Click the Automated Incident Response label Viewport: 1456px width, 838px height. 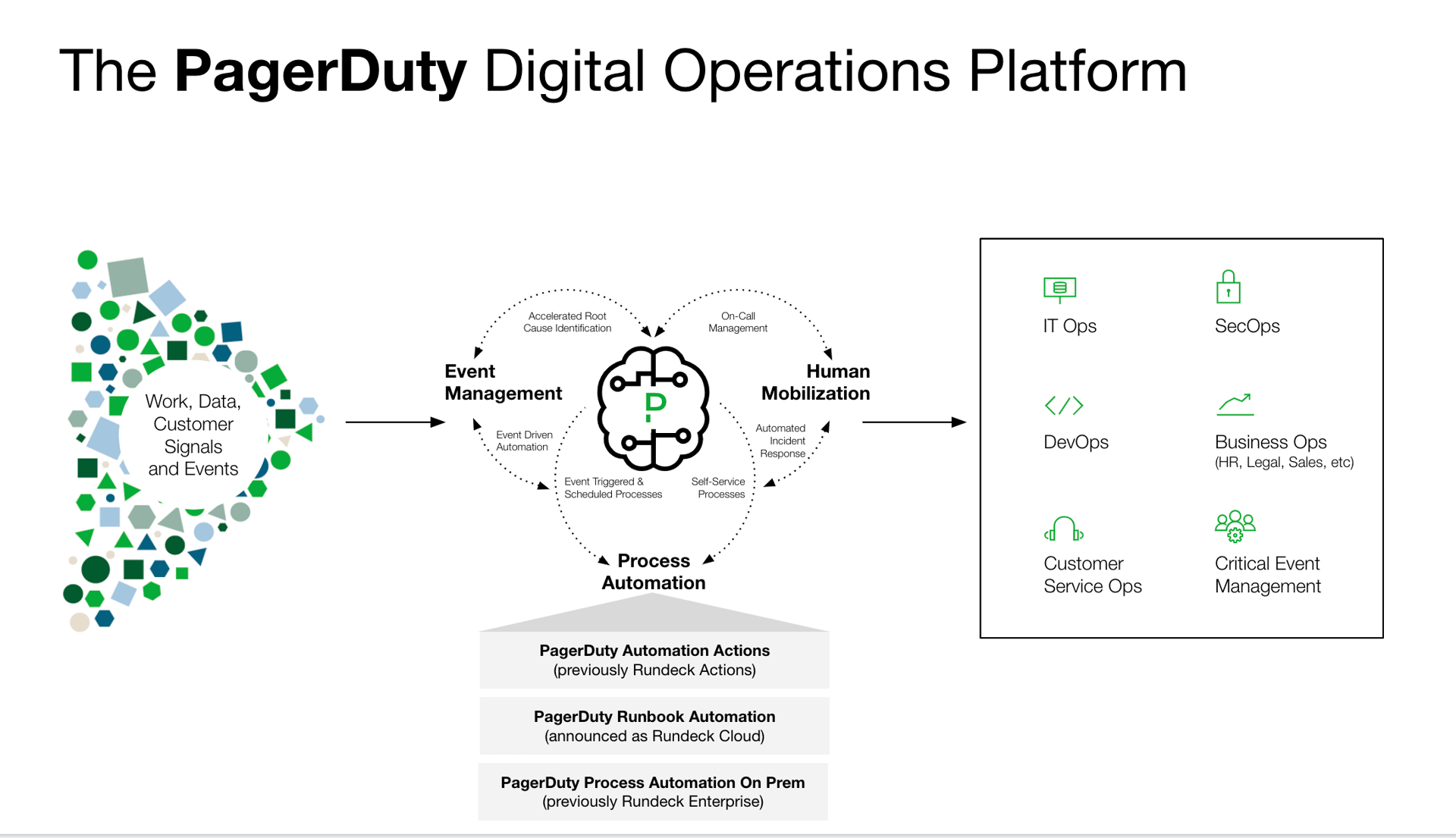782,441
